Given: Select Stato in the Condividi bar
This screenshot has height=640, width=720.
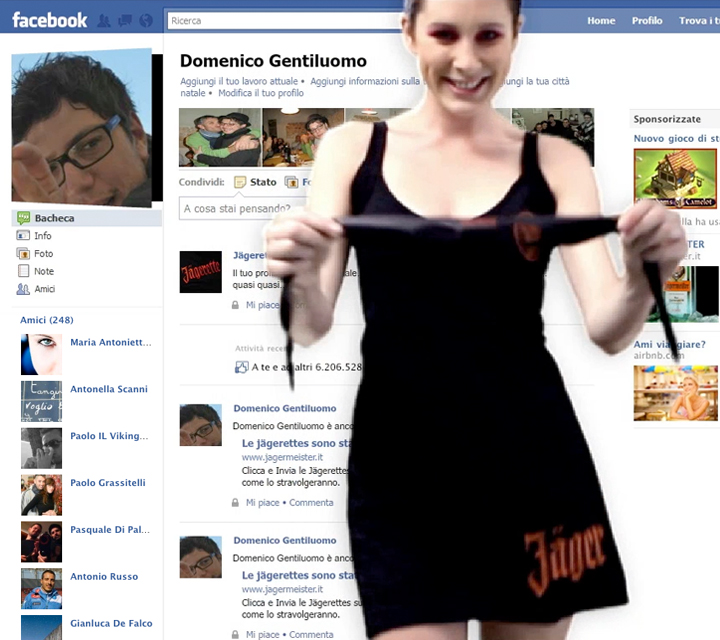Looking at the screenshot, I should (263, 182).
